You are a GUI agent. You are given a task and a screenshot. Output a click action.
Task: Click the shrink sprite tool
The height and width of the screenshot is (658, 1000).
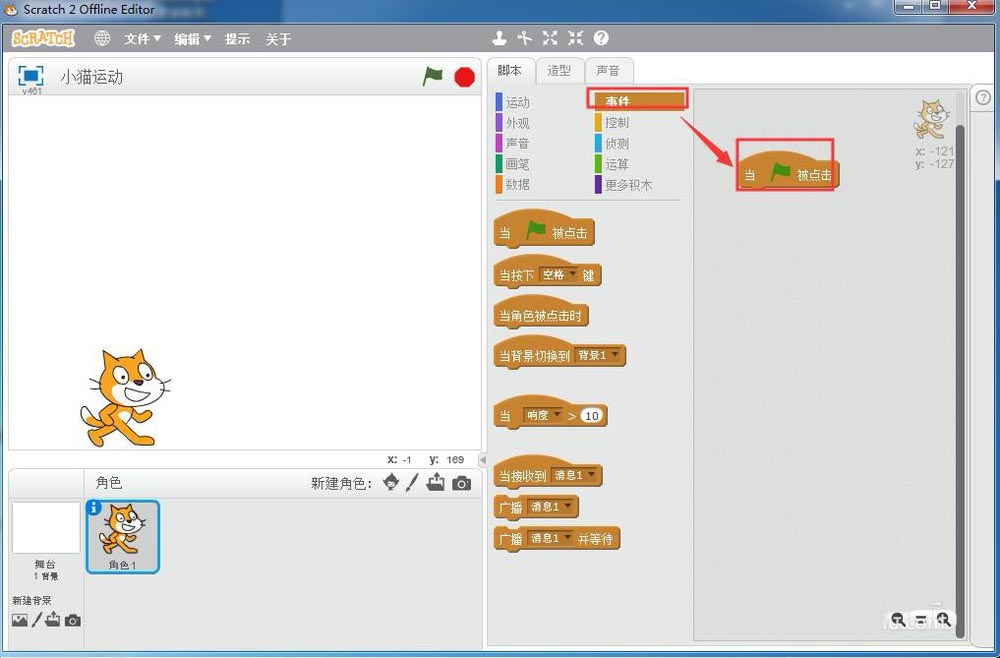575,38
